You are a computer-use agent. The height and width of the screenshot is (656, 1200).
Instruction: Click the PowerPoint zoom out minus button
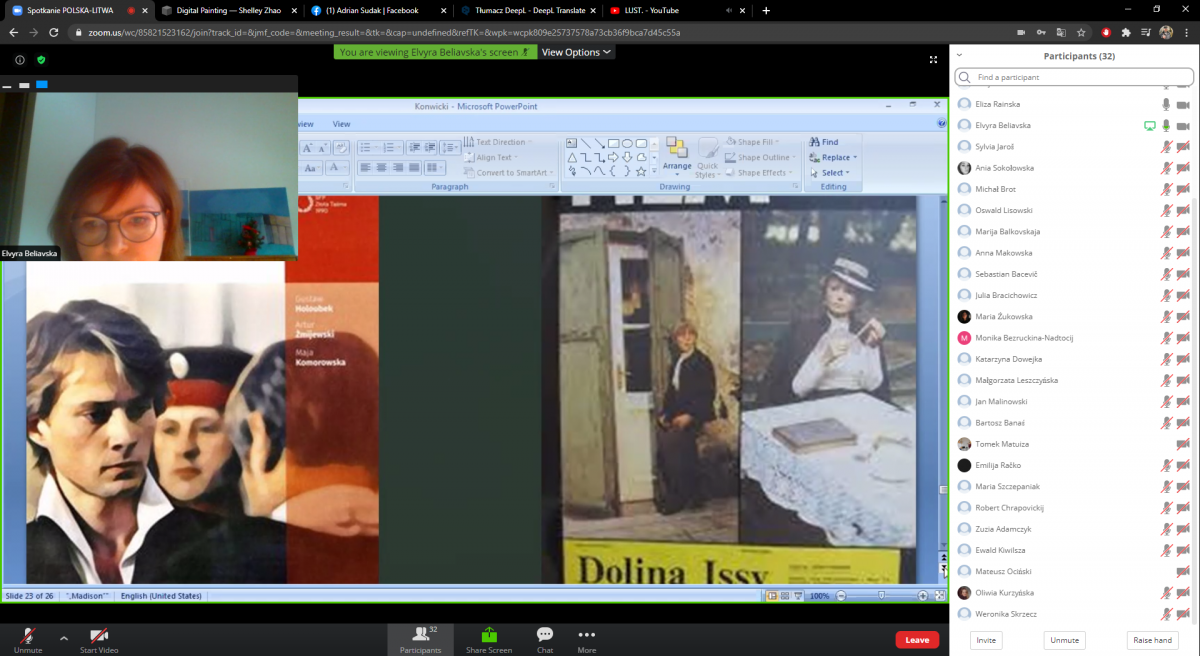[840, 596]
